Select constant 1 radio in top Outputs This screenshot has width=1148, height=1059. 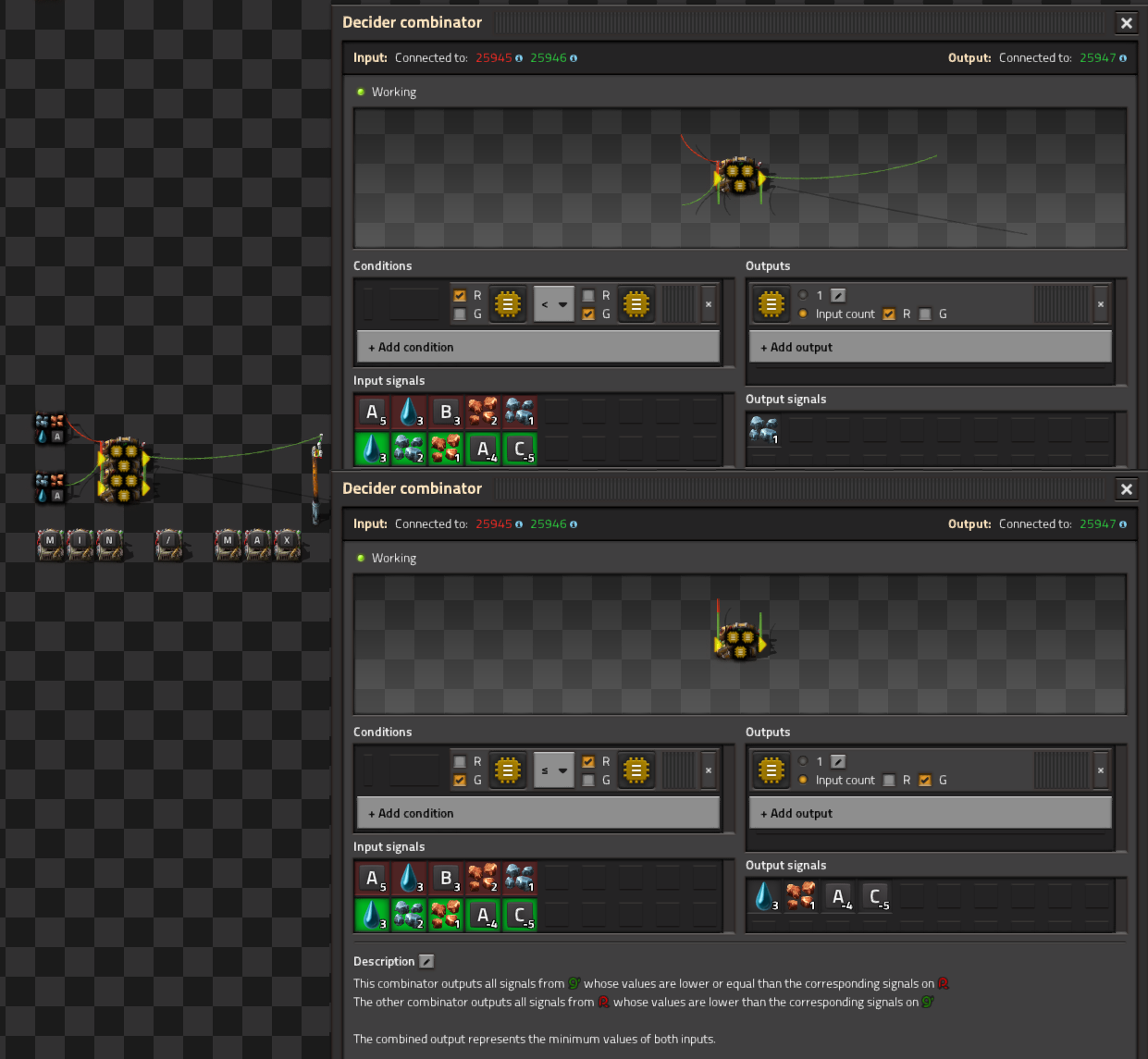(803, 296)
